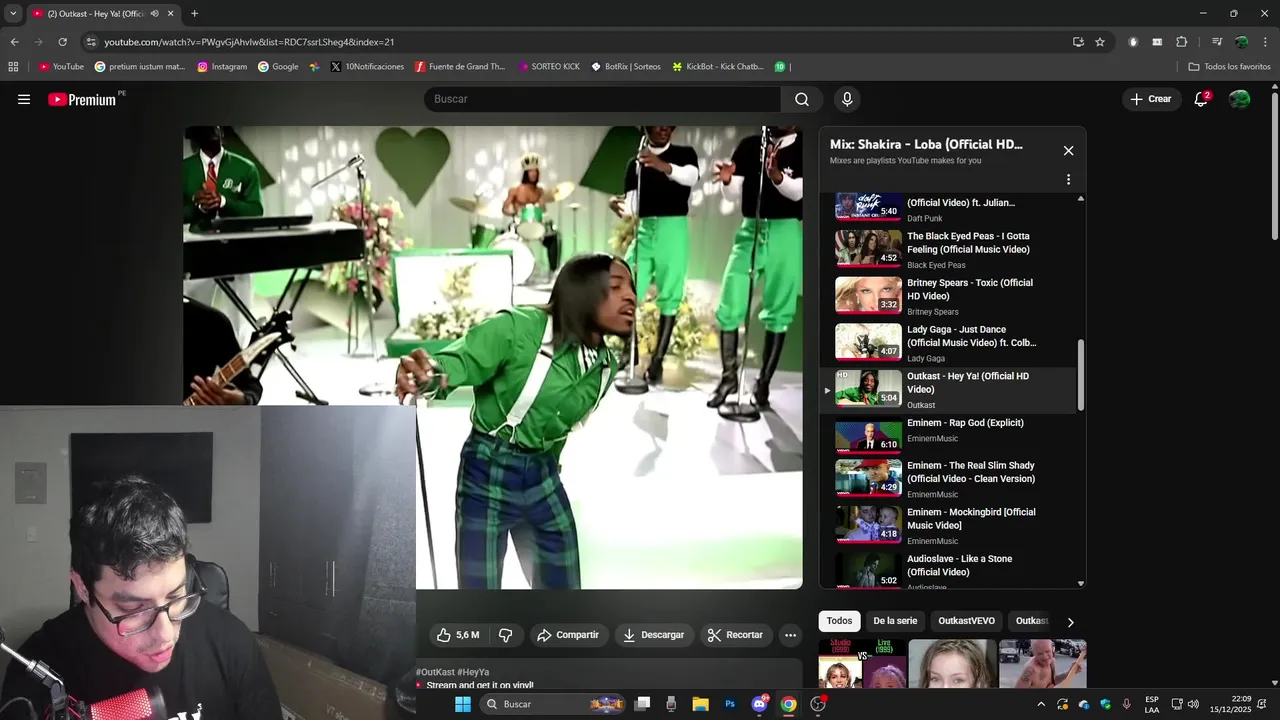Open a new browser tab
The image size is (1280, 720).
(x=194, y=14)
